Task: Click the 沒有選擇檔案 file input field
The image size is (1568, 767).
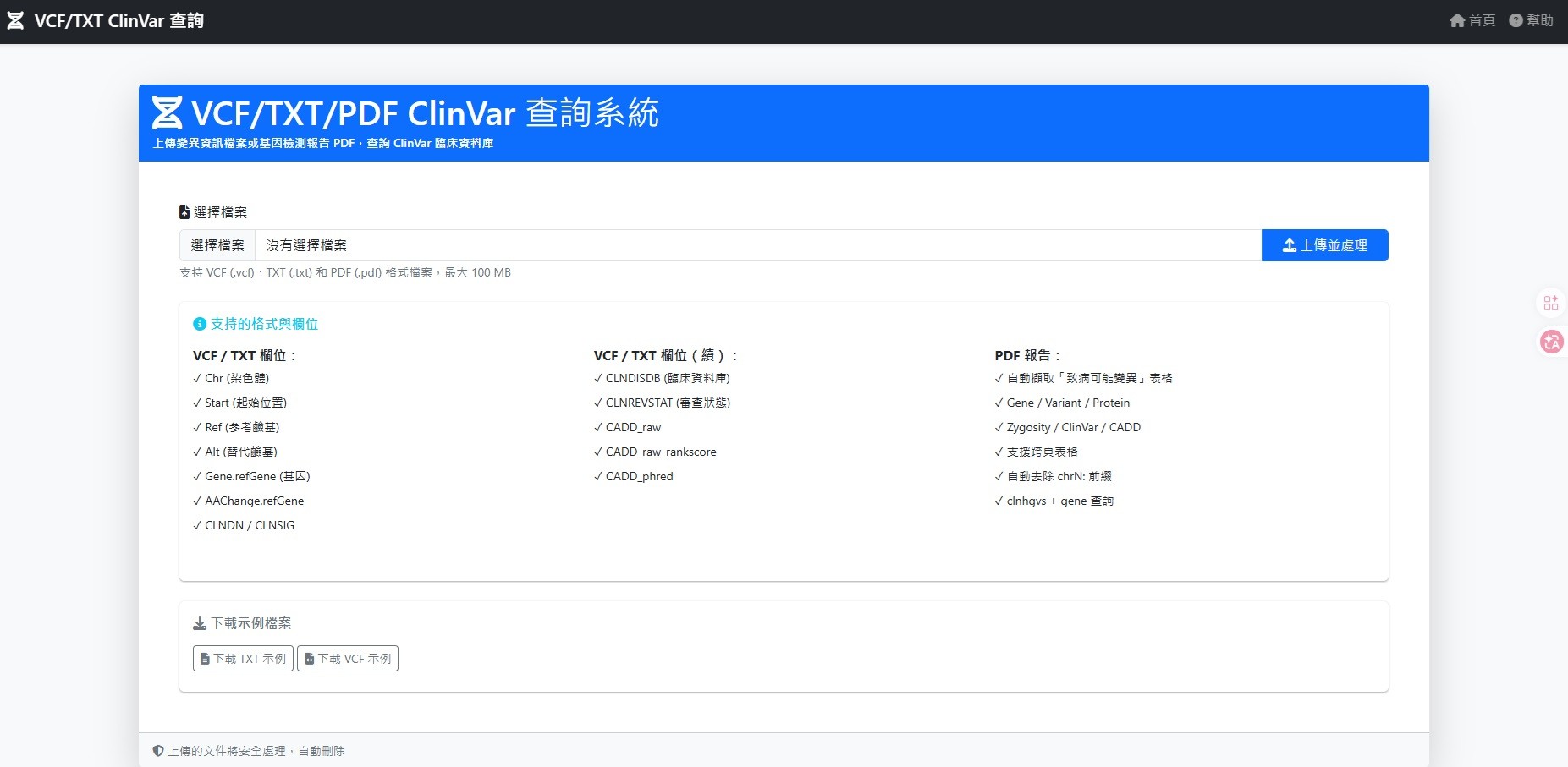Action: pyautogui.click(x=720, y=245)
